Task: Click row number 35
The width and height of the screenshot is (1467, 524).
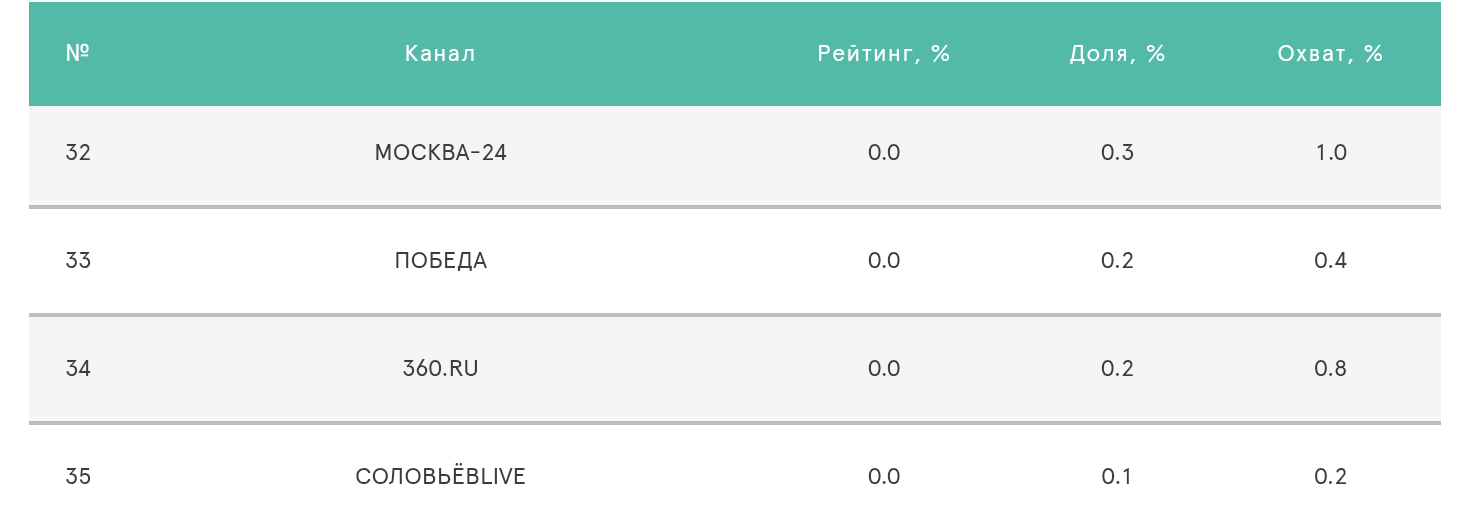Action: (78, 477)
